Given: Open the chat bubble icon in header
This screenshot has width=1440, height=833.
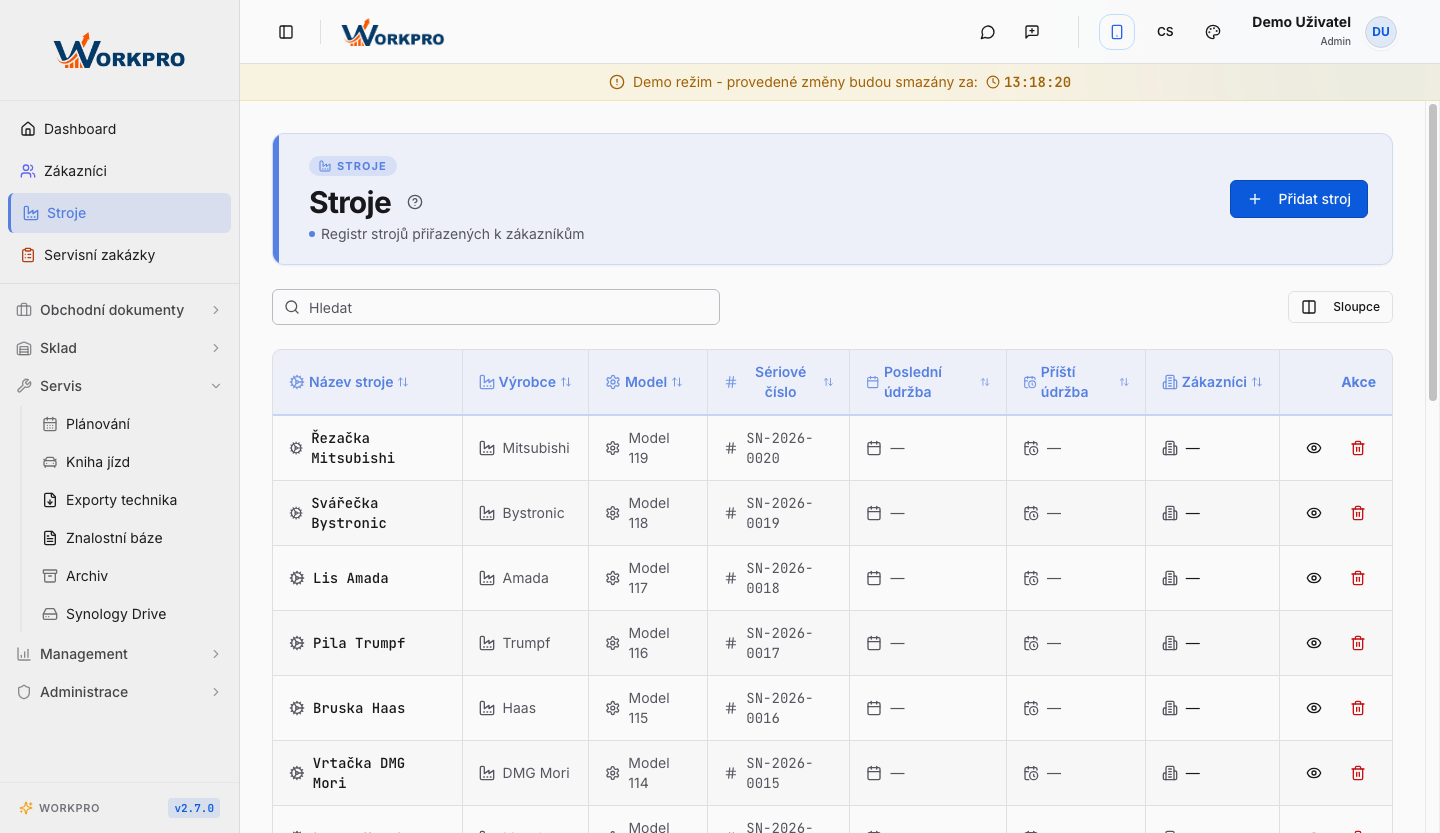Looking at the screenshot, I should (x=987, y=32).
